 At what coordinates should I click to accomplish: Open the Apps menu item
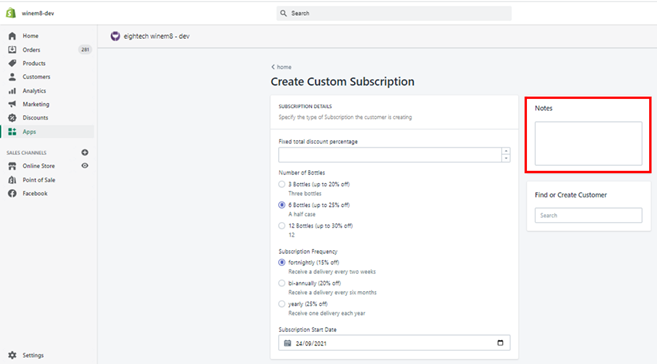click(29, 132)
